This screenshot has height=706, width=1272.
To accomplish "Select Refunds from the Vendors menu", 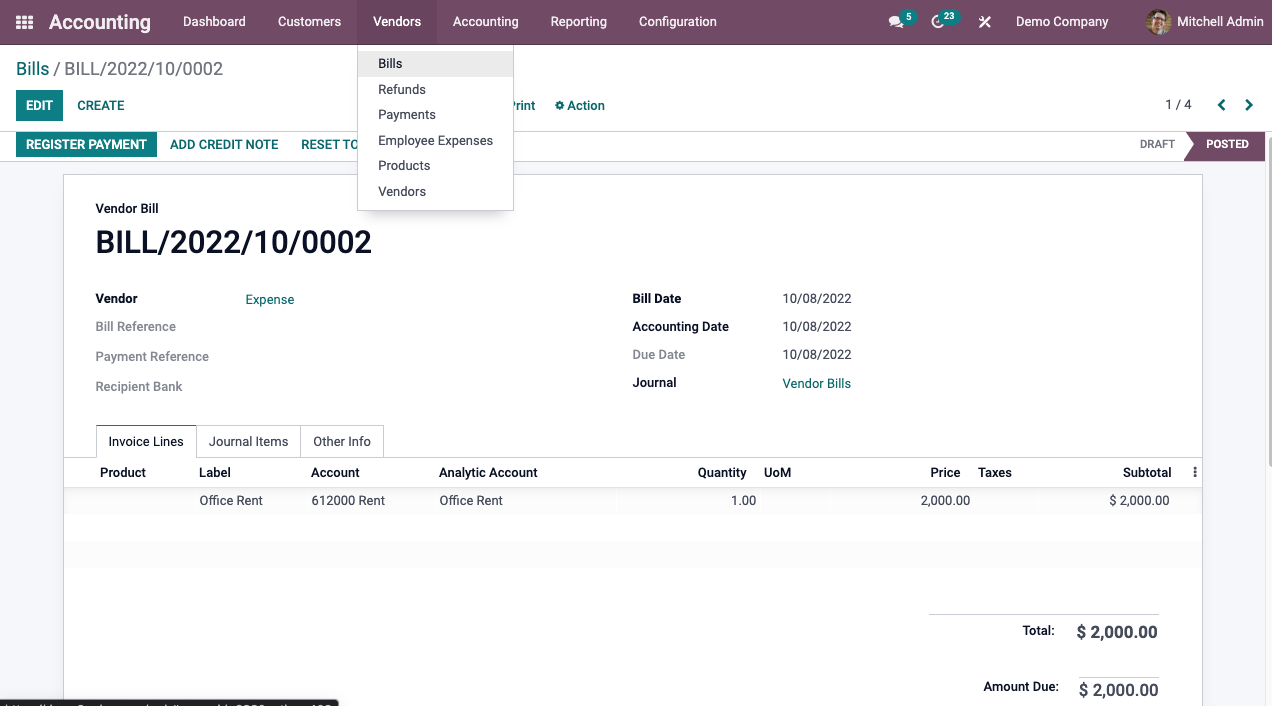I will (402, 89).
